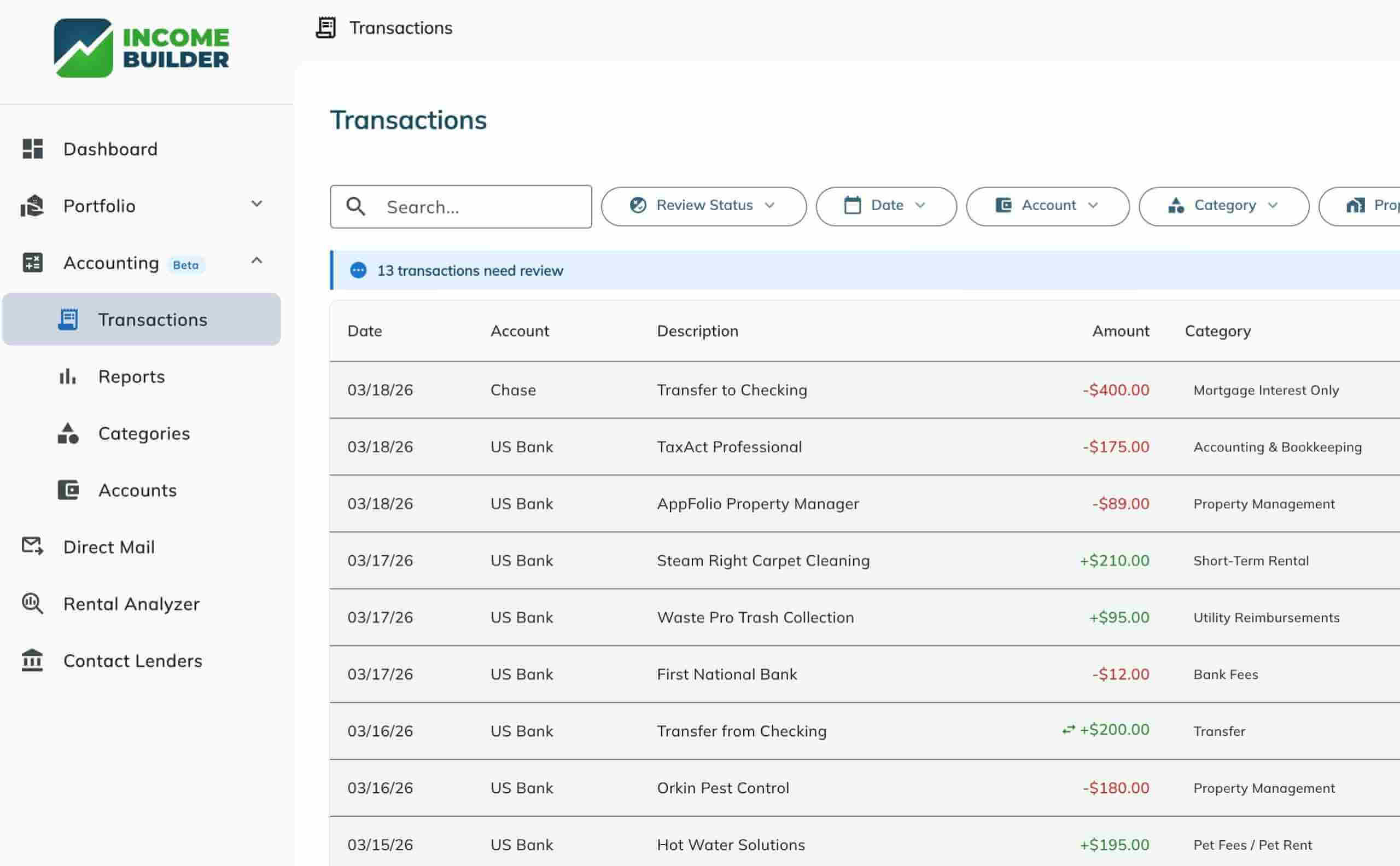
Task: Select the AppFolio Property Manager row
Action: point(865,503)
